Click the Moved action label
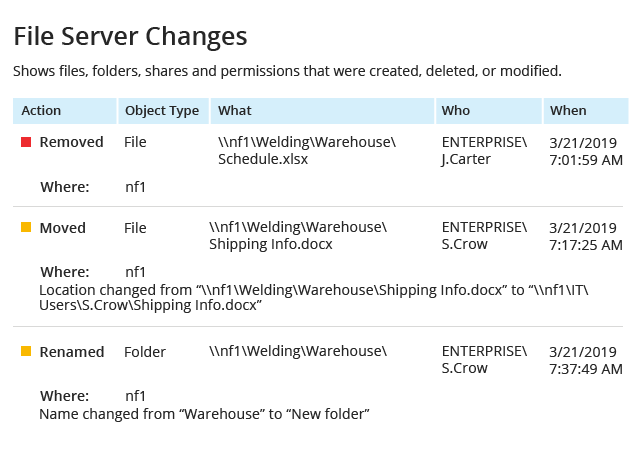 [63, 228]
